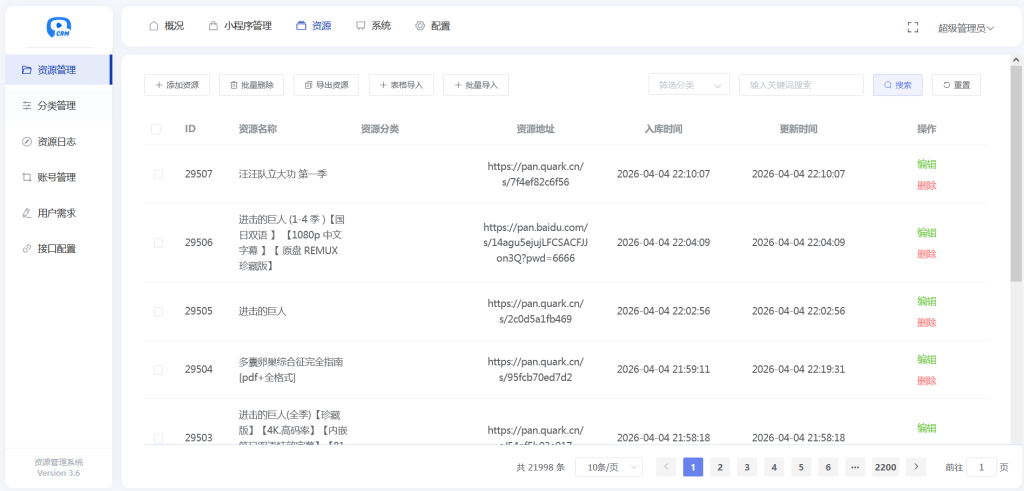Click the pagination ellipsis for more pages

tap(855, 467)
